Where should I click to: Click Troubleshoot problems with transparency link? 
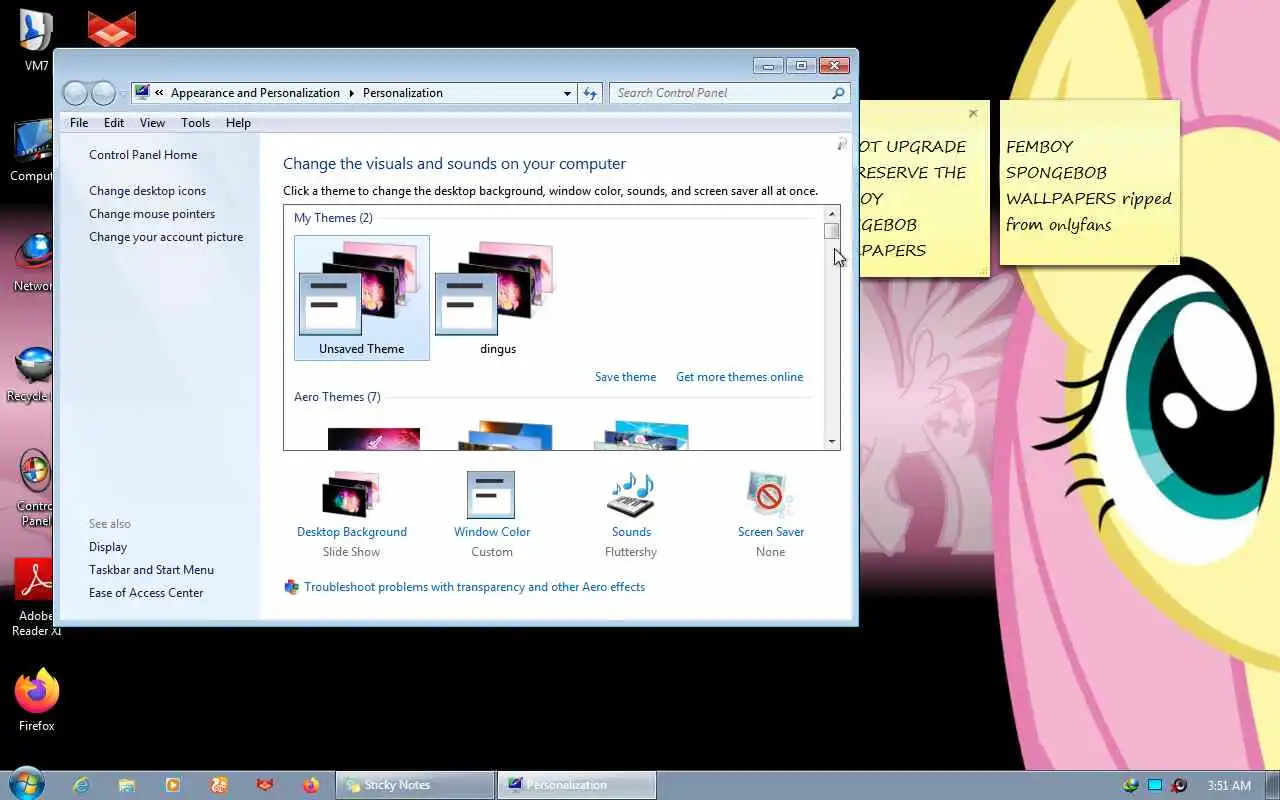click(x=474, y=587)
